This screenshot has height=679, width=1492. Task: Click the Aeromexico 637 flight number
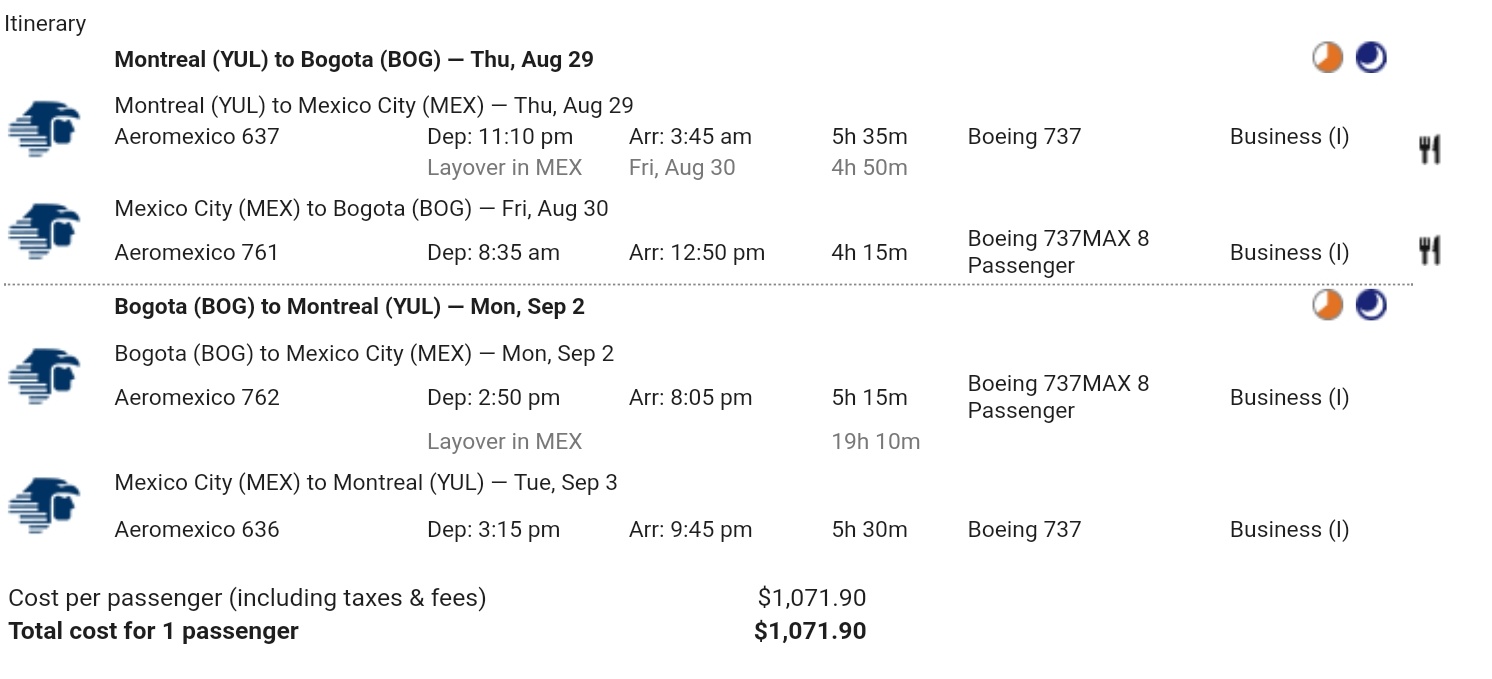coord(197,136)
